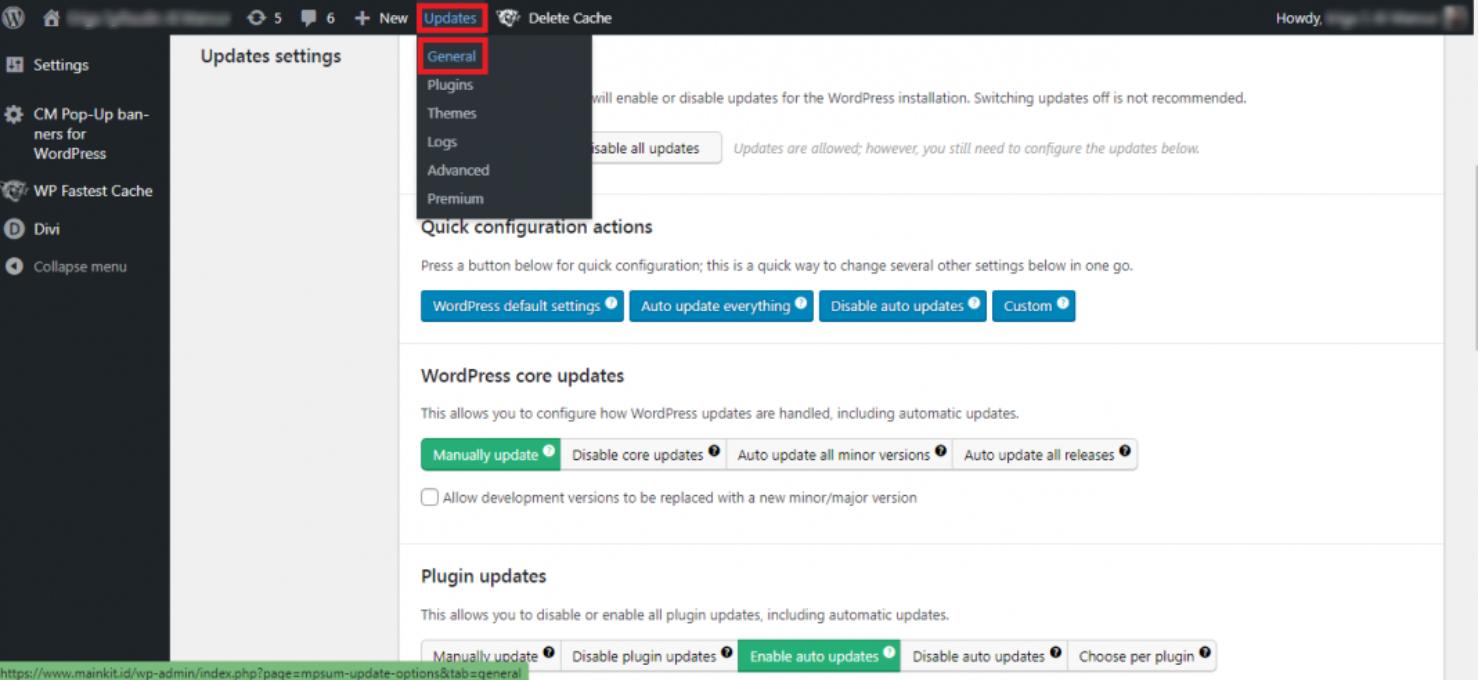The width and height of the screenshot is (1478, 680).
Task: Open help tooltip on Disable core updates
Action: click(714, 451)
